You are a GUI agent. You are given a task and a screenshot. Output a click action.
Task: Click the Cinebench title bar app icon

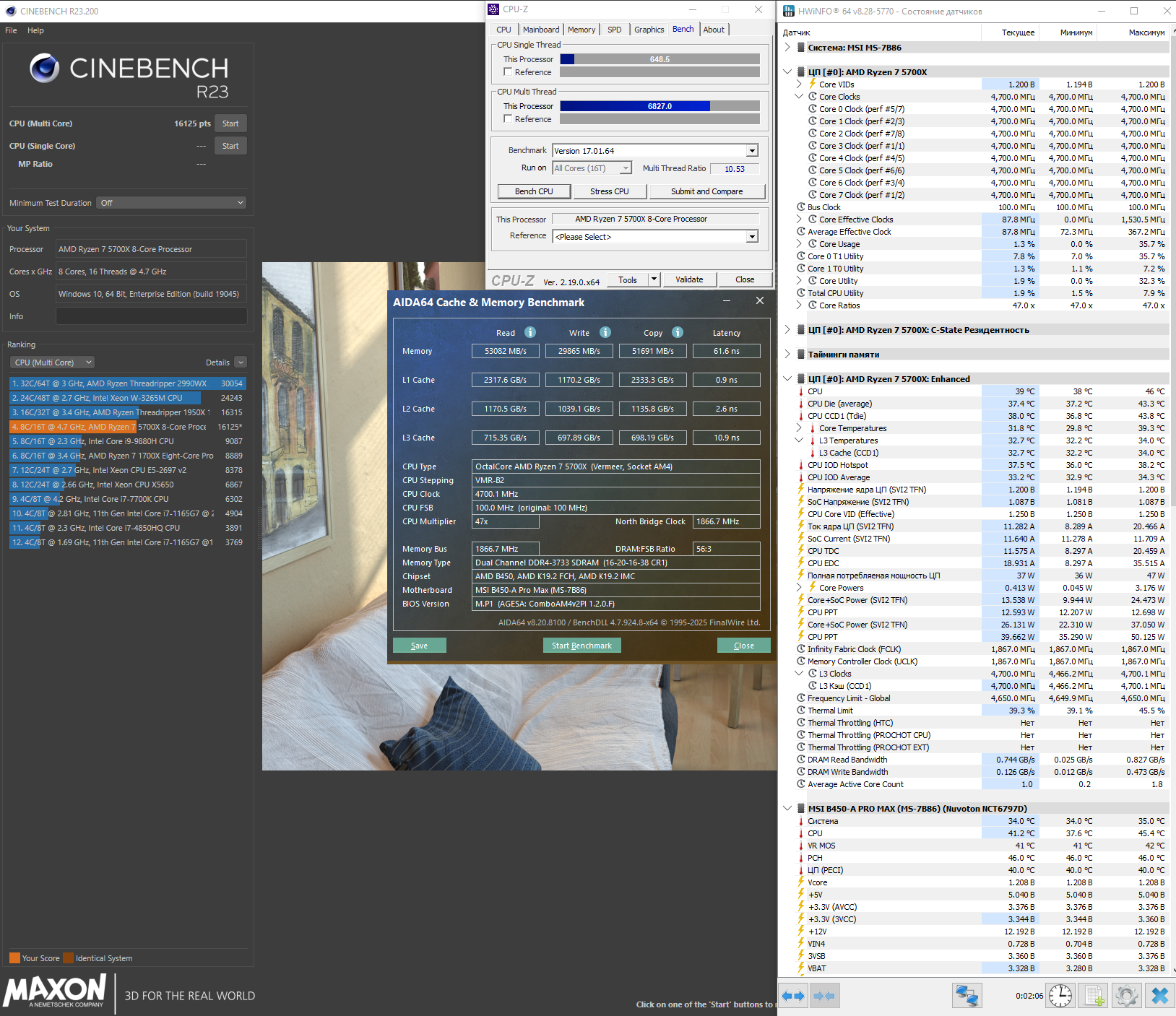11,11
